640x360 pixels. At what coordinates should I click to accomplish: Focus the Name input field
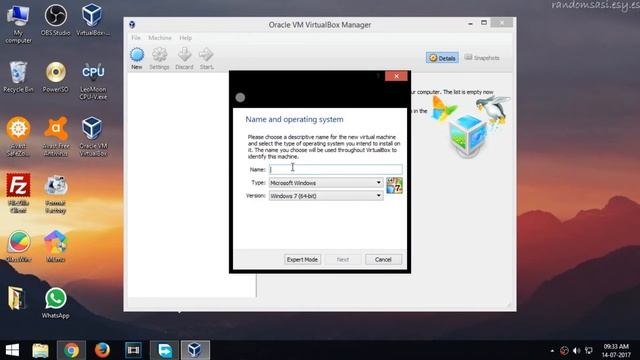pyautogui.click(x=336, y=169)
